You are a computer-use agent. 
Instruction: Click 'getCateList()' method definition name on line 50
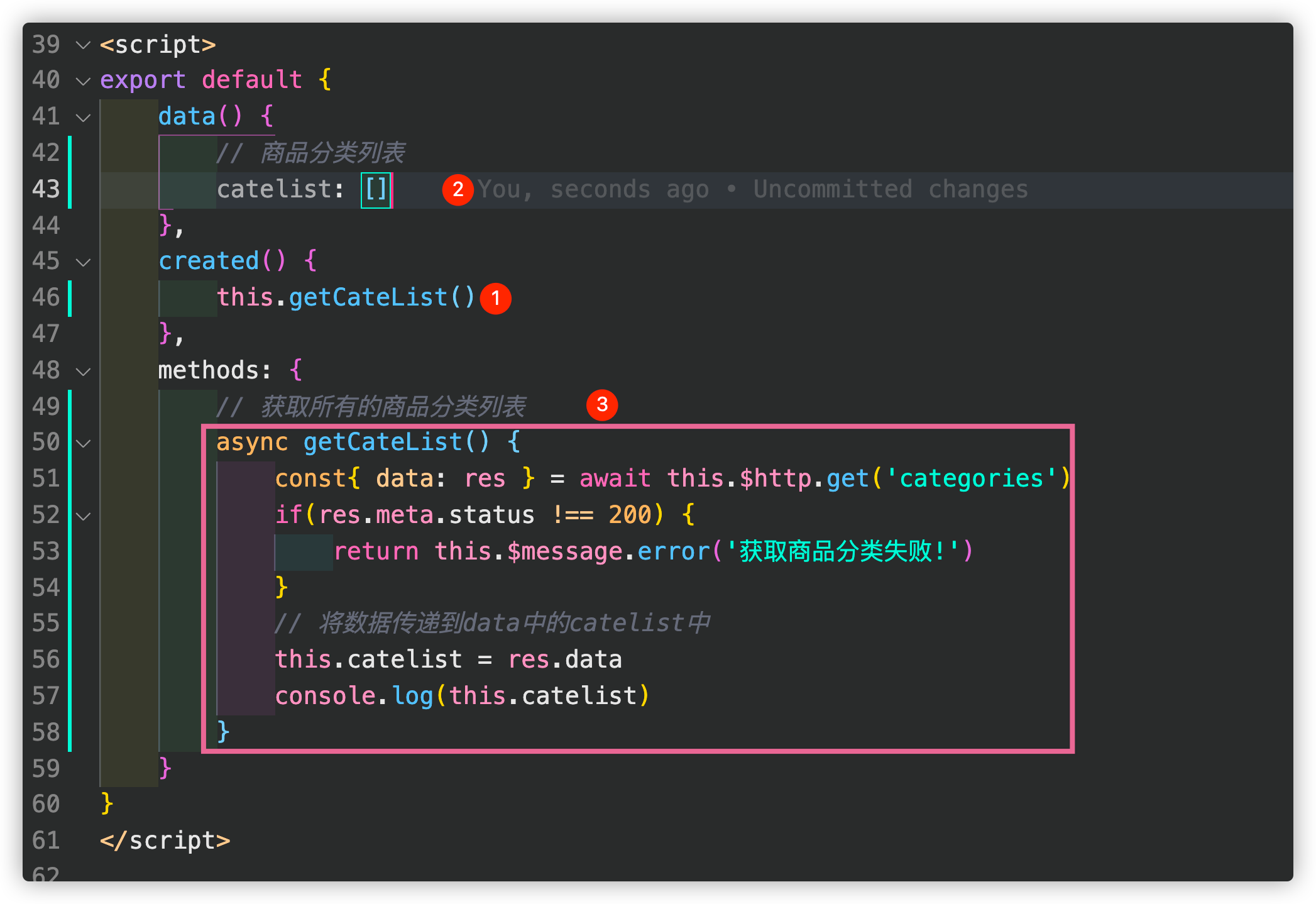[x=396, y=442]
